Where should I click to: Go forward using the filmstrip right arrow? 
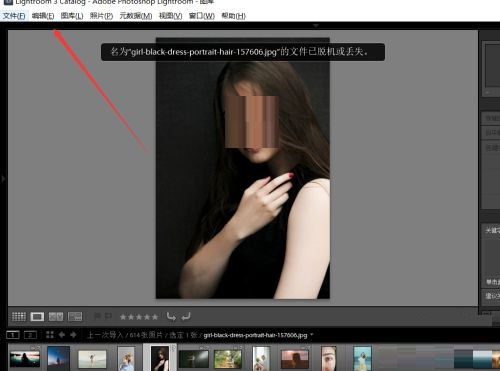73,335
